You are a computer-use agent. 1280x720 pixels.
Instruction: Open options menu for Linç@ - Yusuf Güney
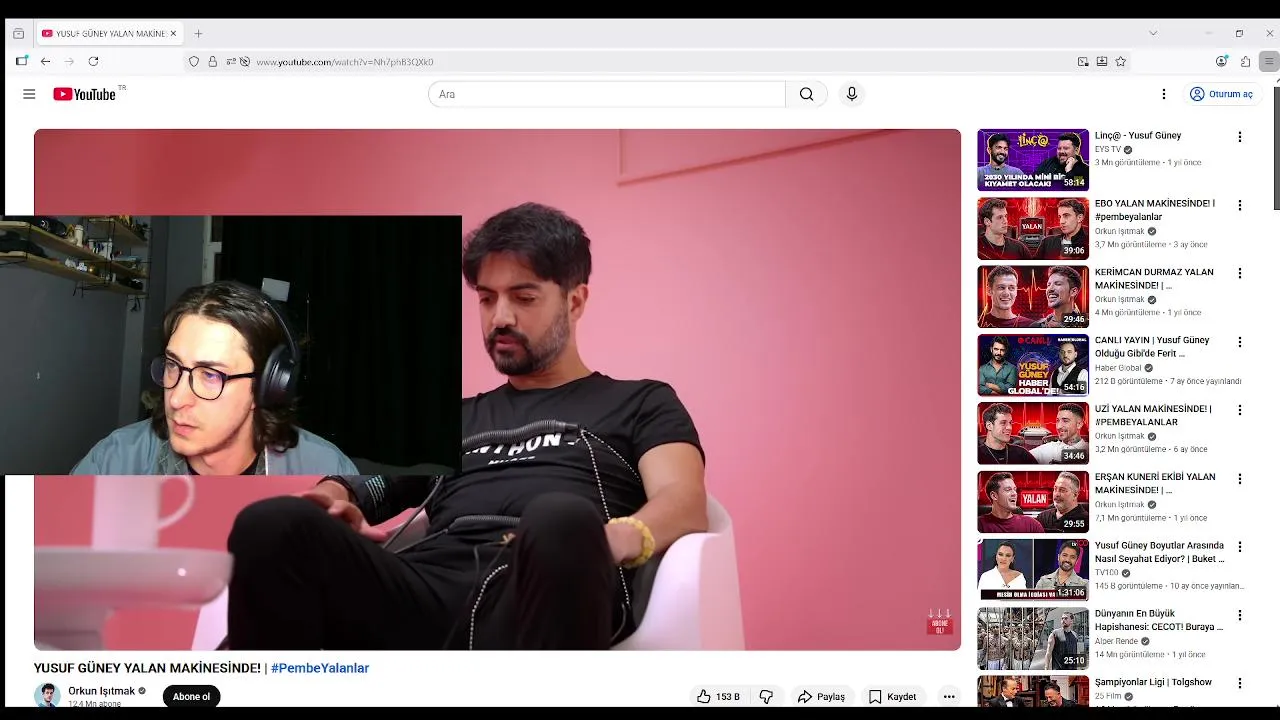[x=1240, y=137]
